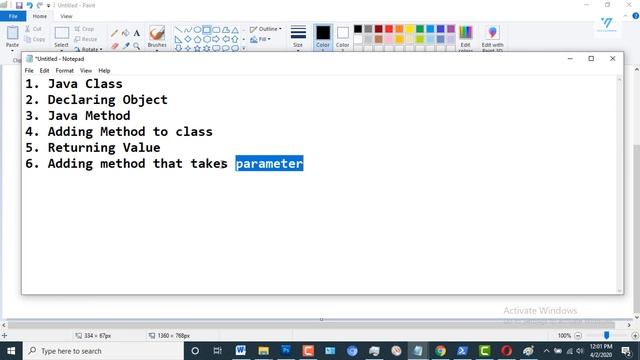Open the Windows Start menu
Image resolution: width=640 pixels, height=360 pixels.
pos(11,351)
